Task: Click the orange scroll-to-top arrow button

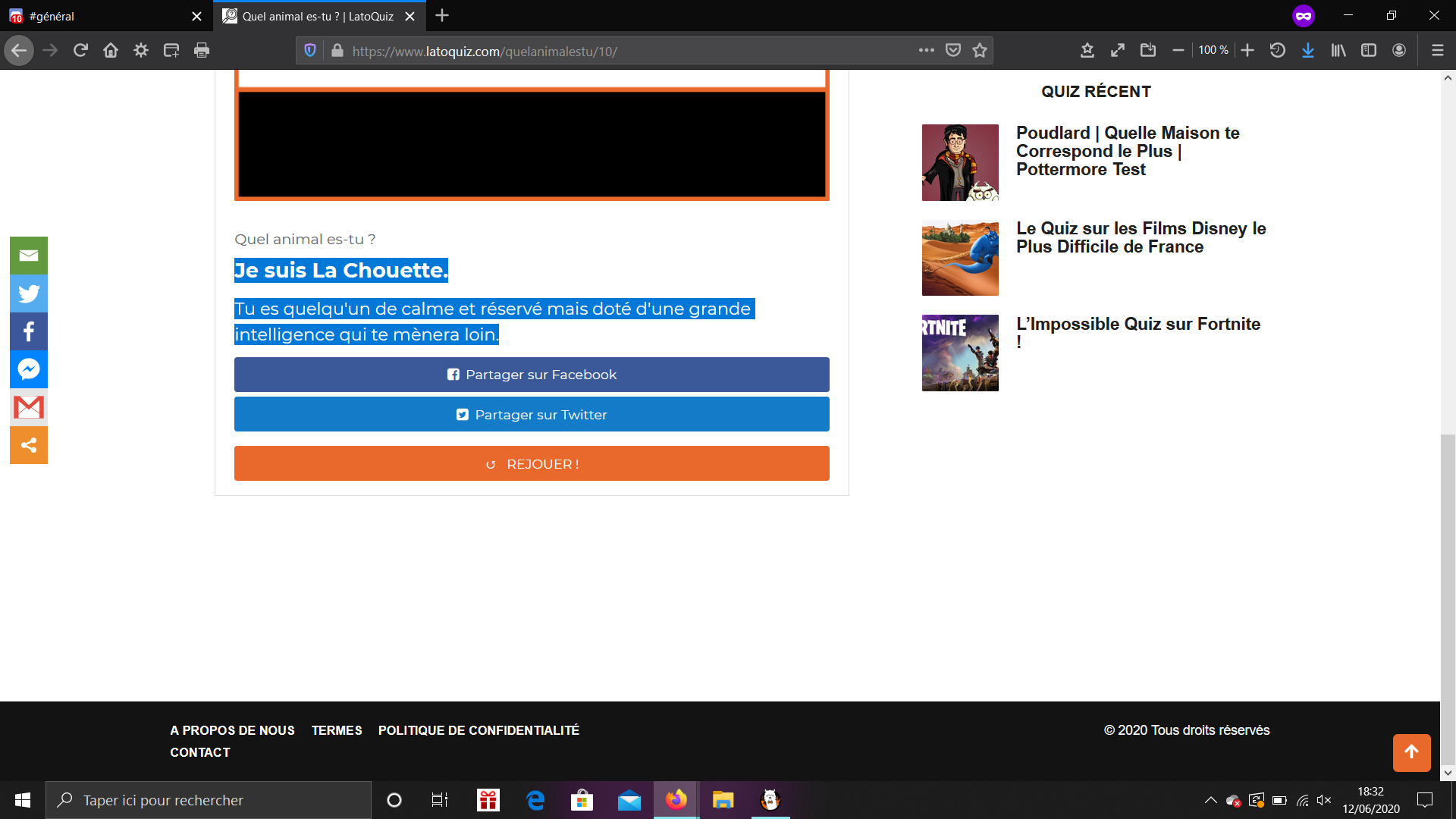Action: 1411,752
